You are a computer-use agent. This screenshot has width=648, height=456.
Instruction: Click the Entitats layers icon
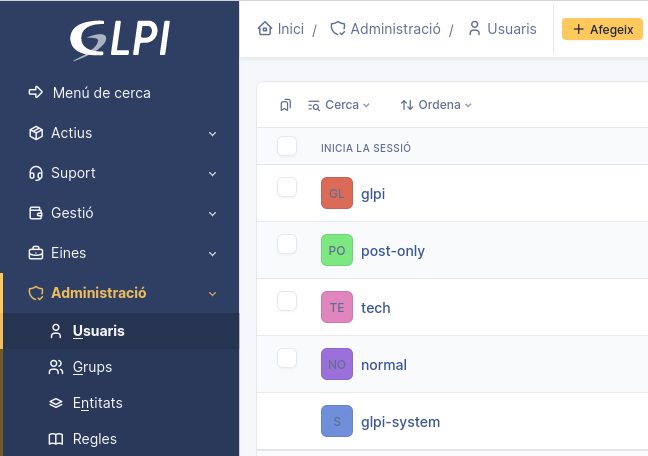[x=56, y=403]
